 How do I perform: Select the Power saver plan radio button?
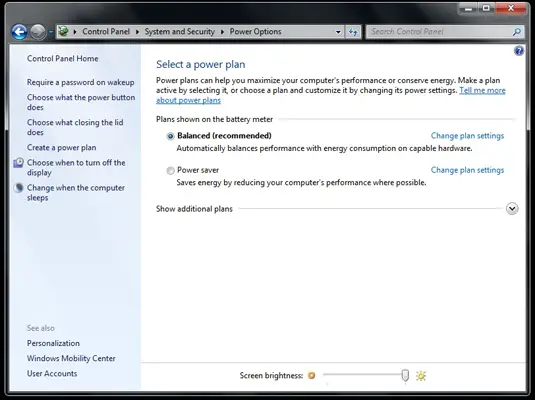(170, 170)
